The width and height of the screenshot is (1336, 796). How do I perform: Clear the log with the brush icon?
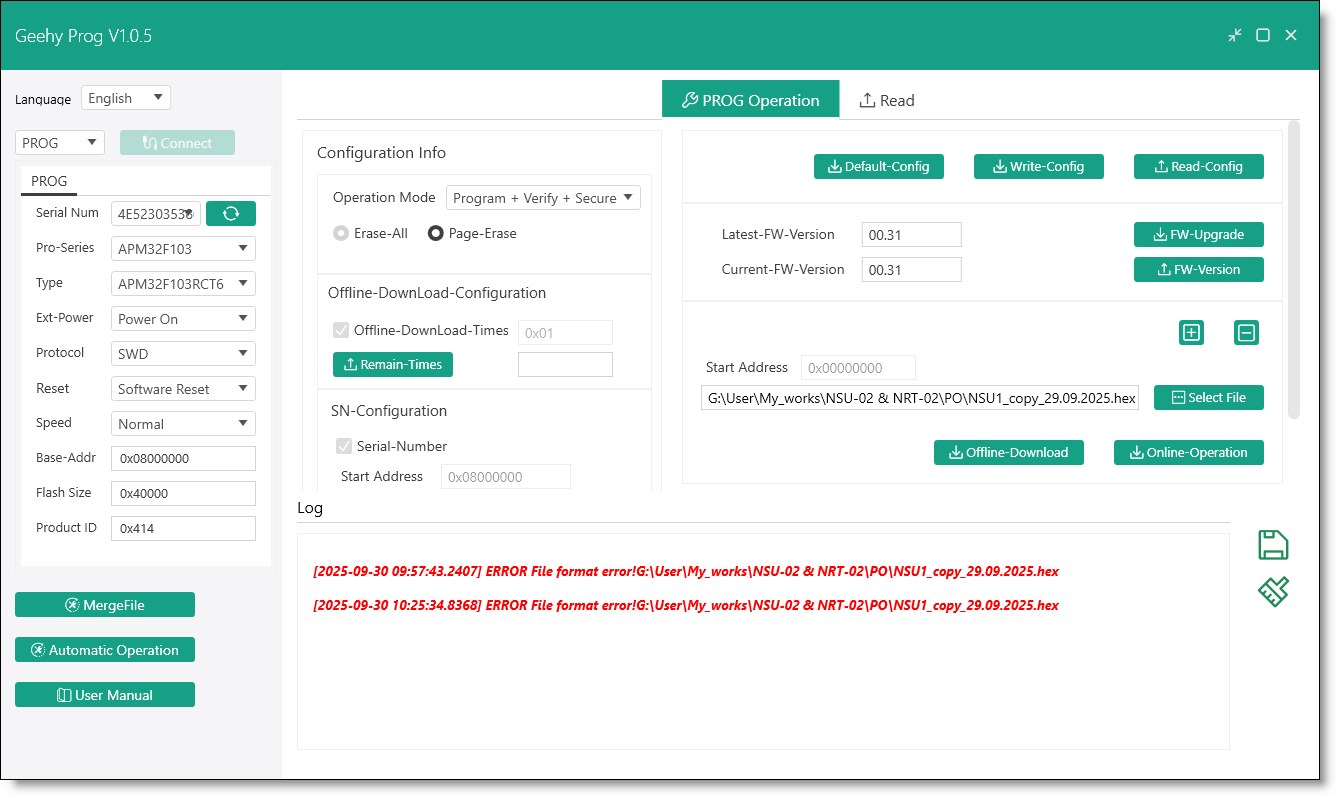pos(1272,591)
